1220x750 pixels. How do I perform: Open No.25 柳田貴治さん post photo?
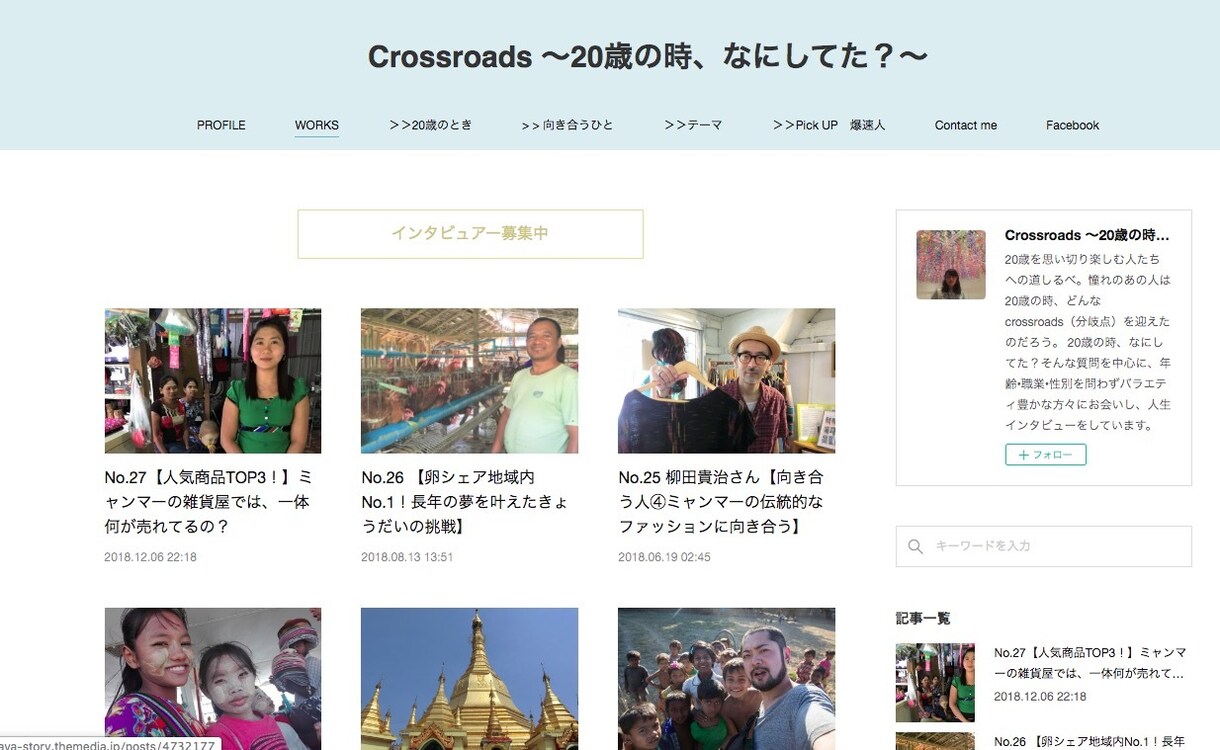726,381
